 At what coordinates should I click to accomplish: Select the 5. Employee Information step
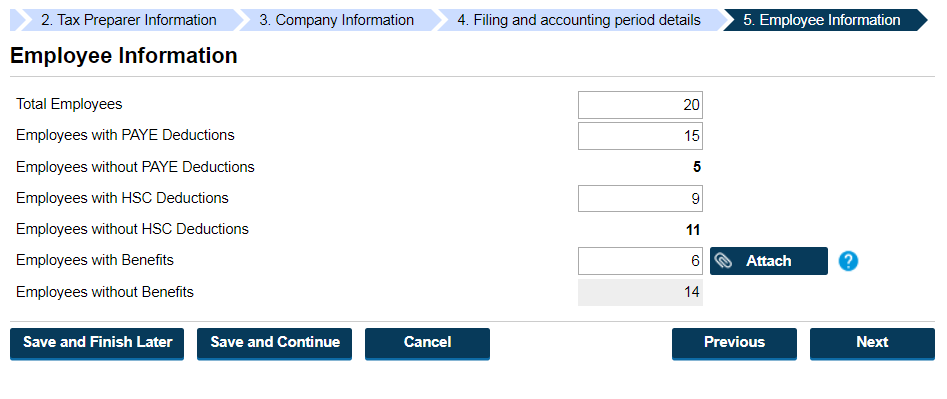coord(821,20)
